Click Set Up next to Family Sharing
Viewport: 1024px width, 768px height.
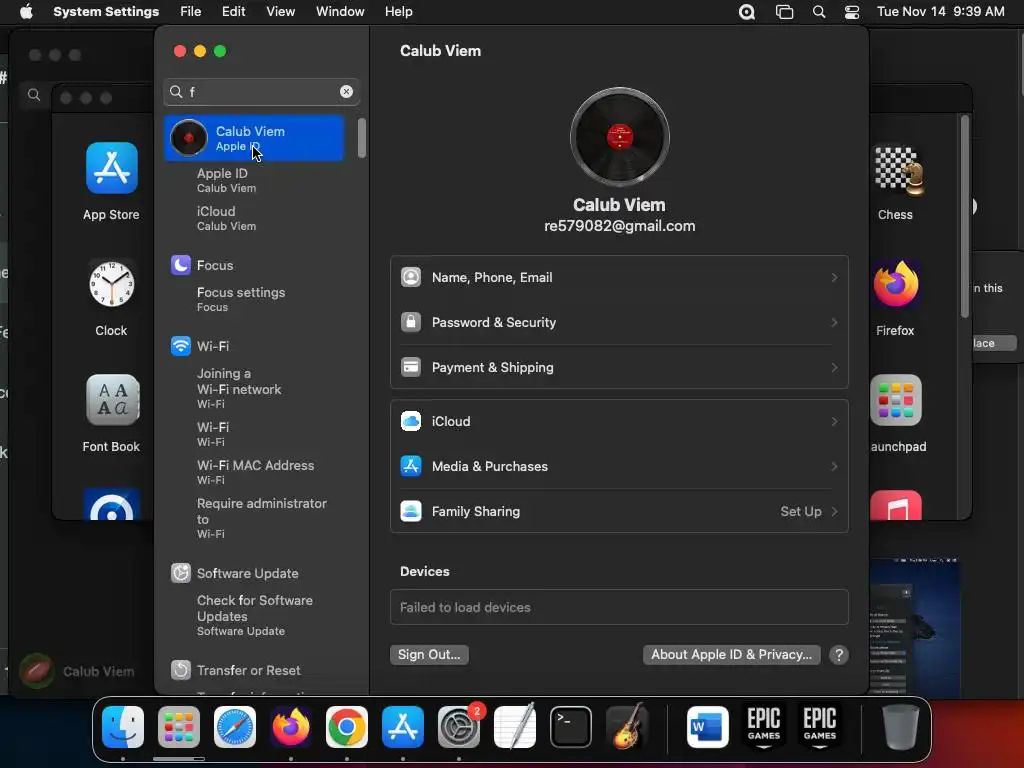click(x=801, y=511)
